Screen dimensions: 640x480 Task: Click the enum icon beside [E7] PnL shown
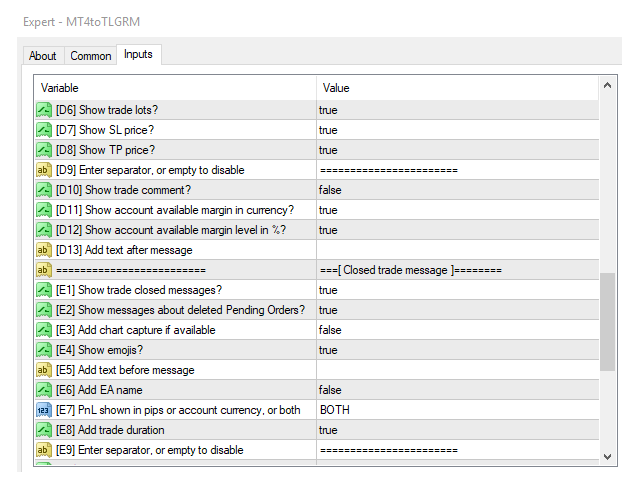(x=44, y=410)
